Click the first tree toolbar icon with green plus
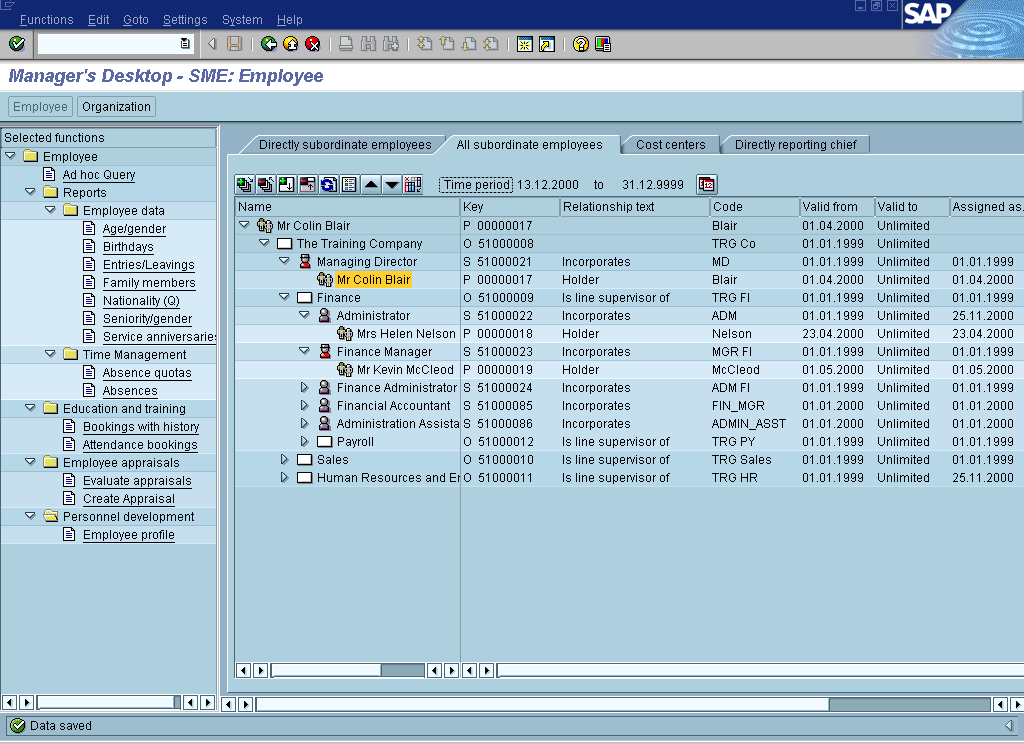The width and height of the screenshot is (1024, 744). [245, 185]
